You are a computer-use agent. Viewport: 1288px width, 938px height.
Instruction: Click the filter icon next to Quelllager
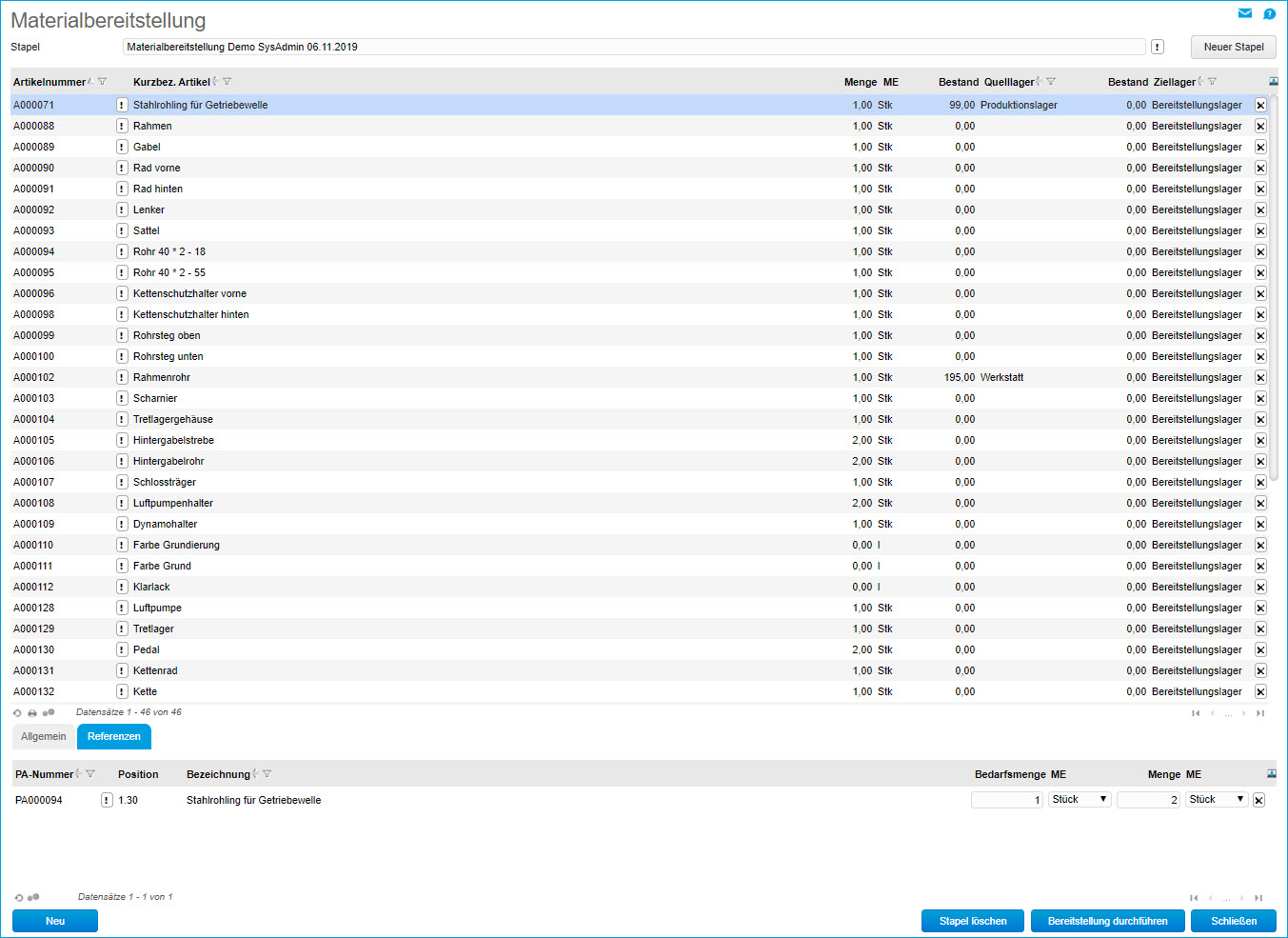click(1051, 82)
